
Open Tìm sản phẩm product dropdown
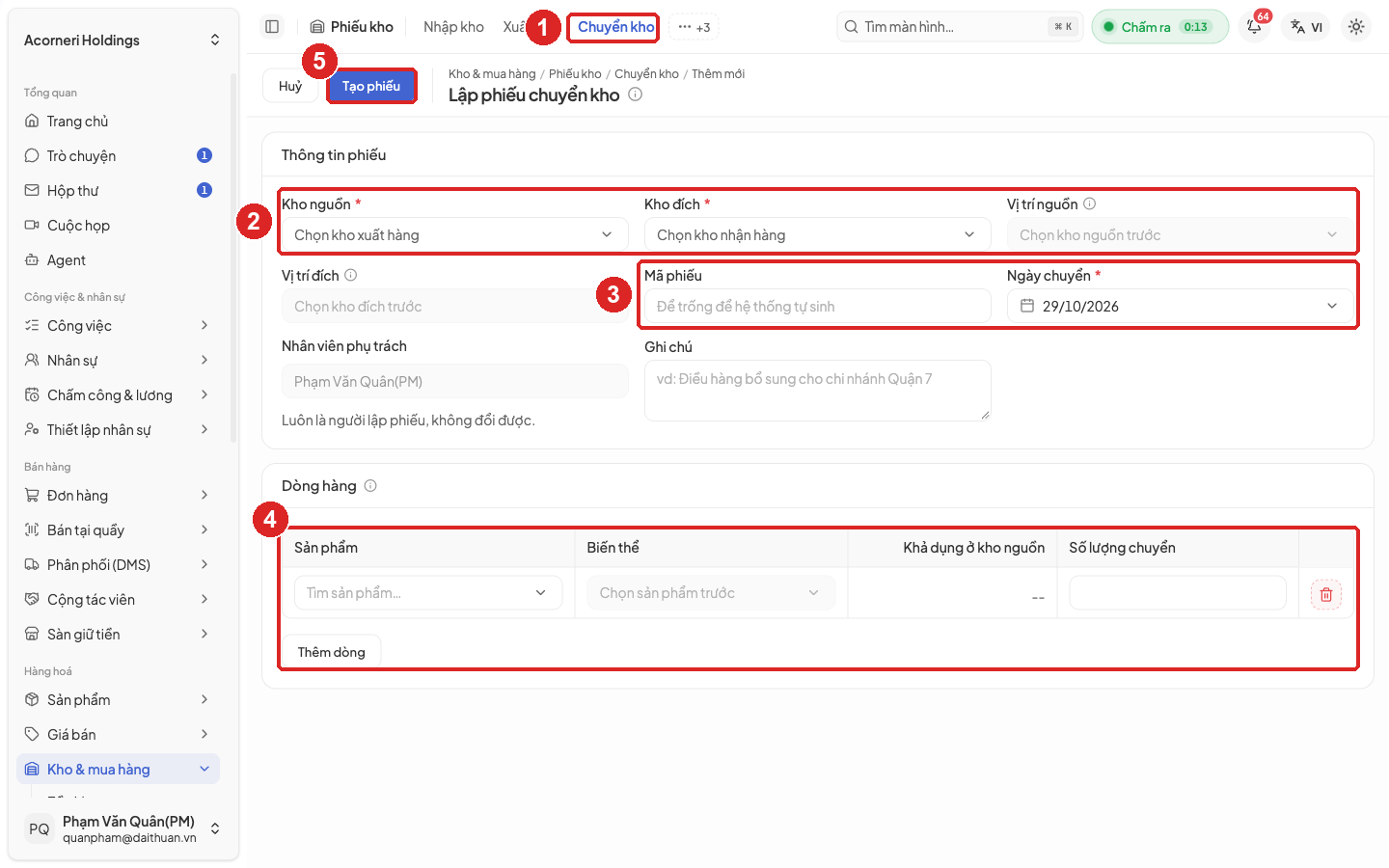(x=428, y=592)
